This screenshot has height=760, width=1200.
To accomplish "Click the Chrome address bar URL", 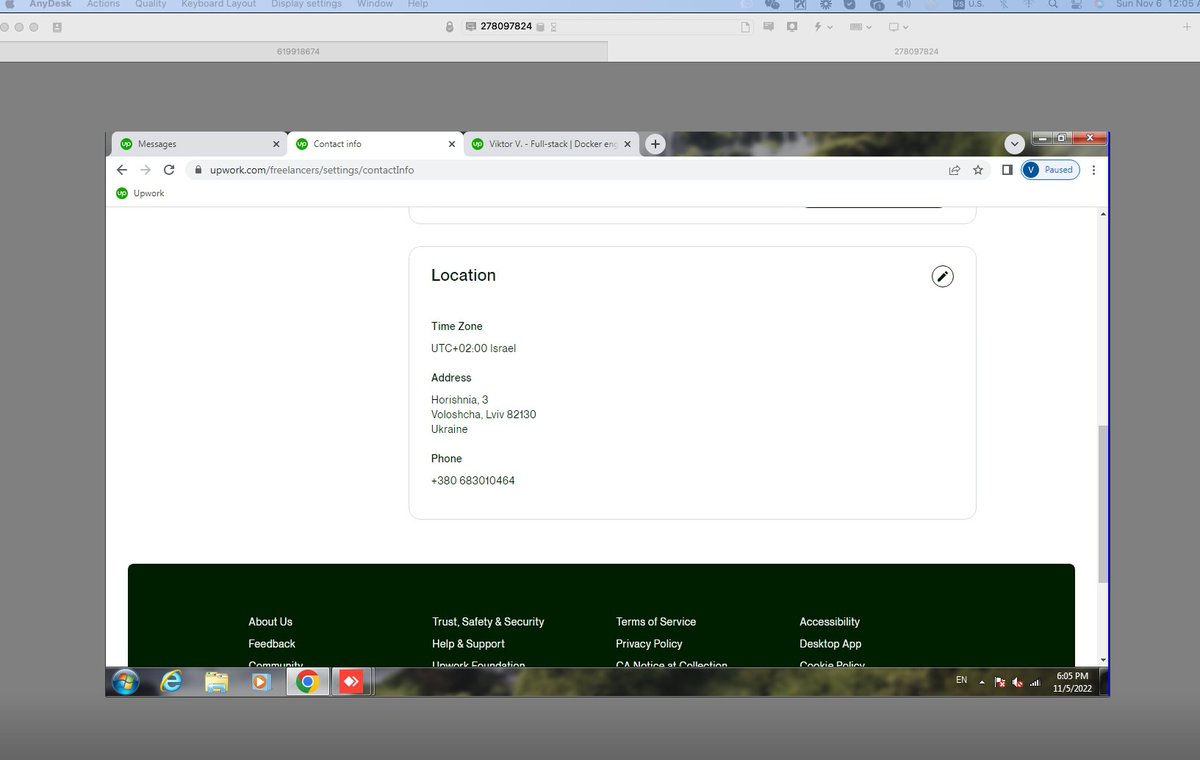I will point(312,170).
